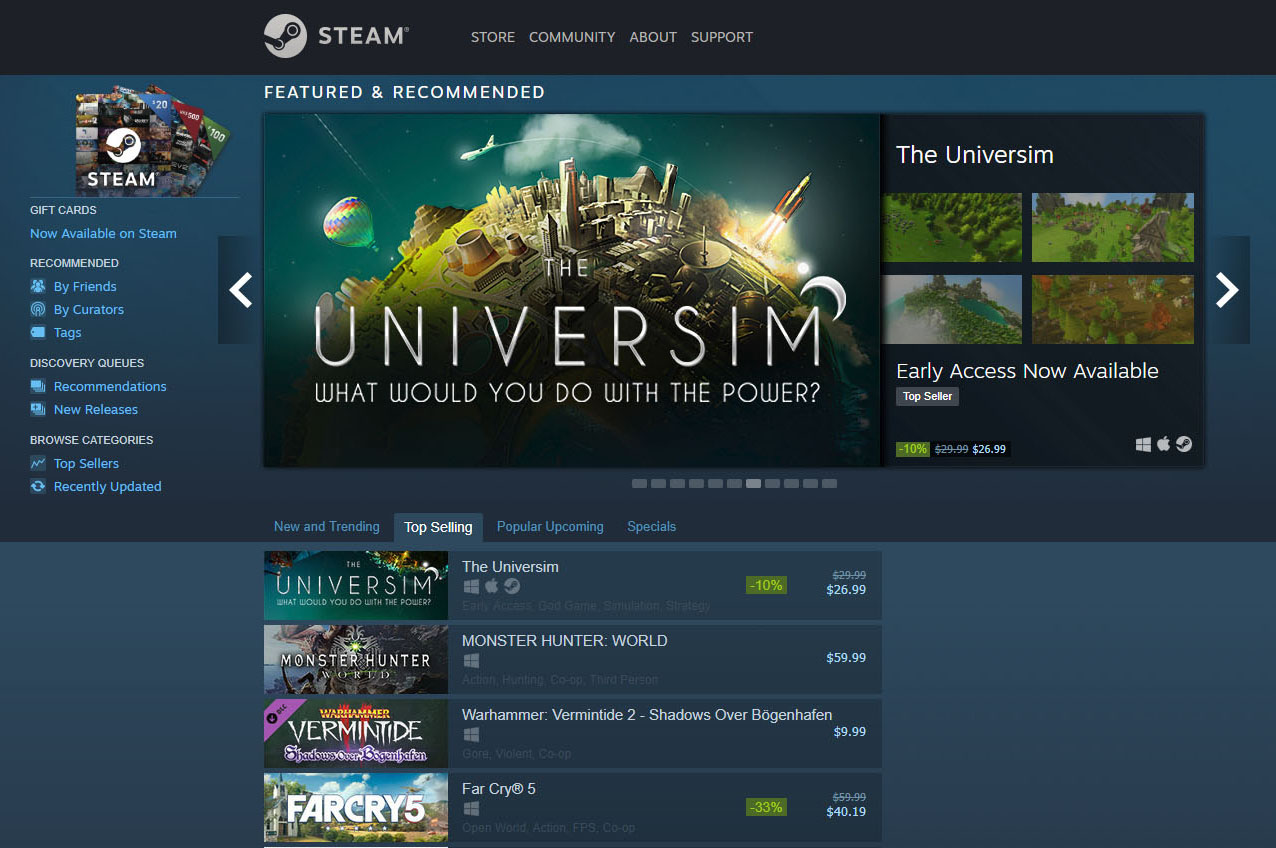Click Apple icon in featured Universim panel

(x=1163, y=444)
